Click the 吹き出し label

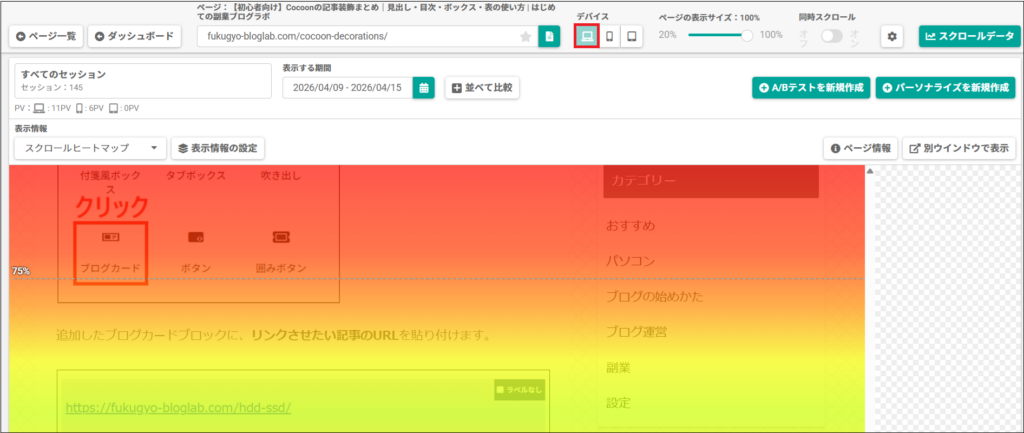(x=281, y=176)
